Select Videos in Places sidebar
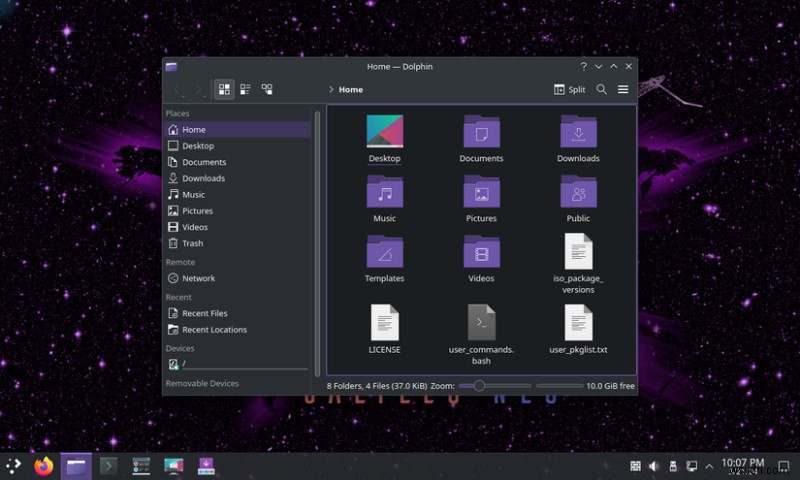 coord(238,227)
